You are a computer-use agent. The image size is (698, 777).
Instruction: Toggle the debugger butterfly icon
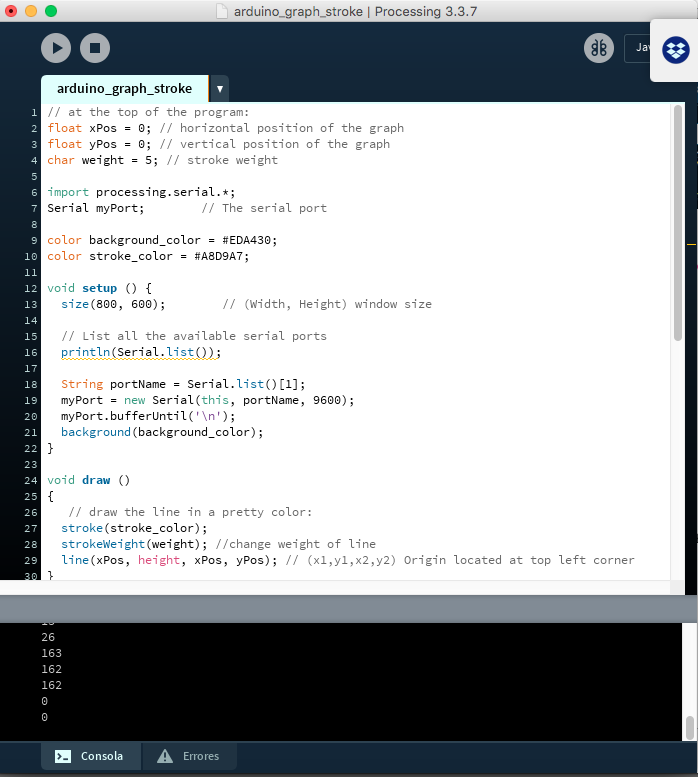[x=599, y=48]
